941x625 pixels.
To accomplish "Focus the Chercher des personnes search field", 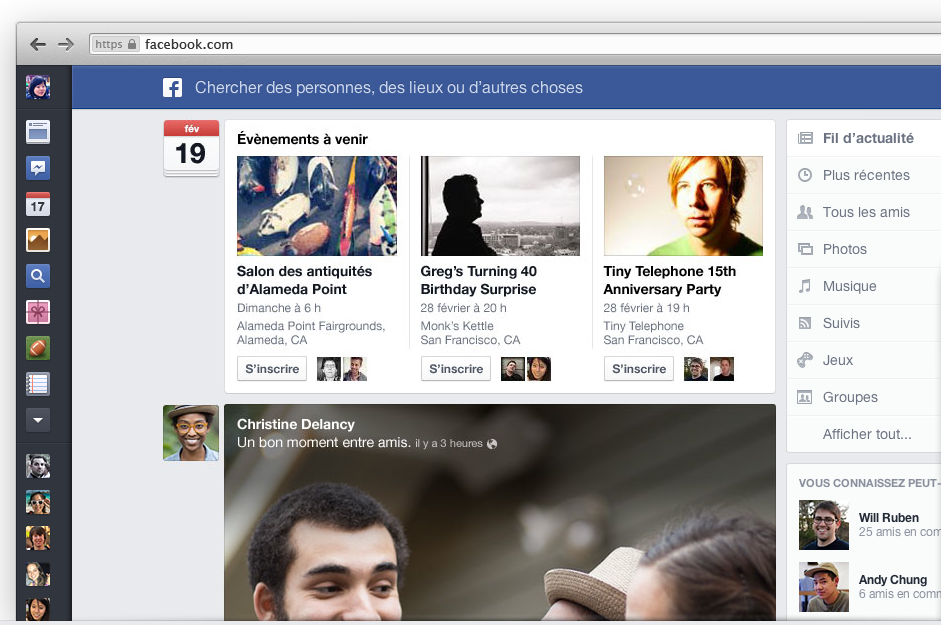I will [388, 88].
